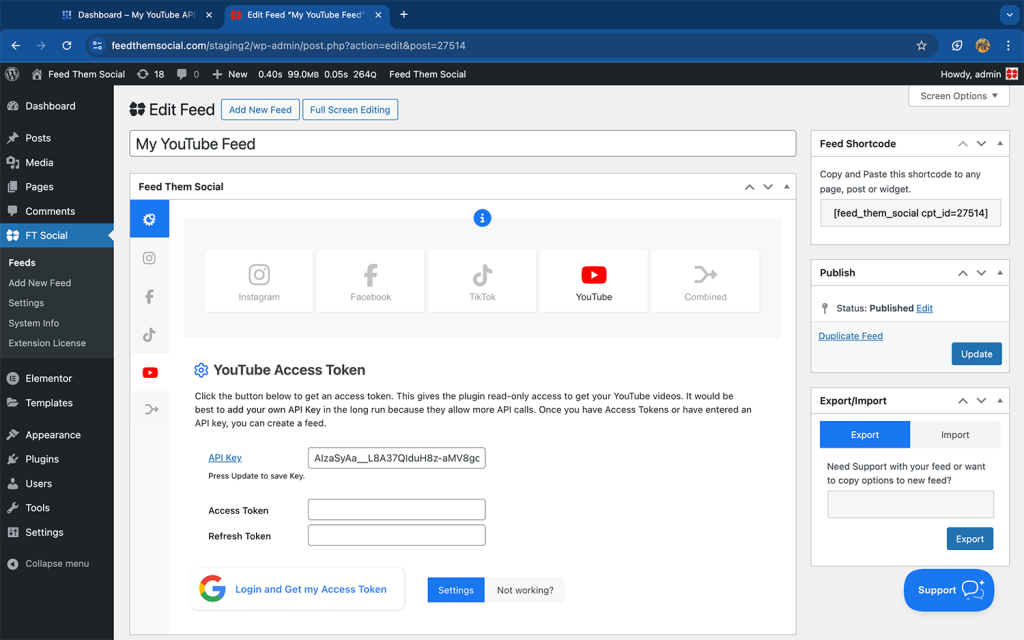
Task: Open the TikTok tab icon in feed sidebar
Action: click(150, 334)
